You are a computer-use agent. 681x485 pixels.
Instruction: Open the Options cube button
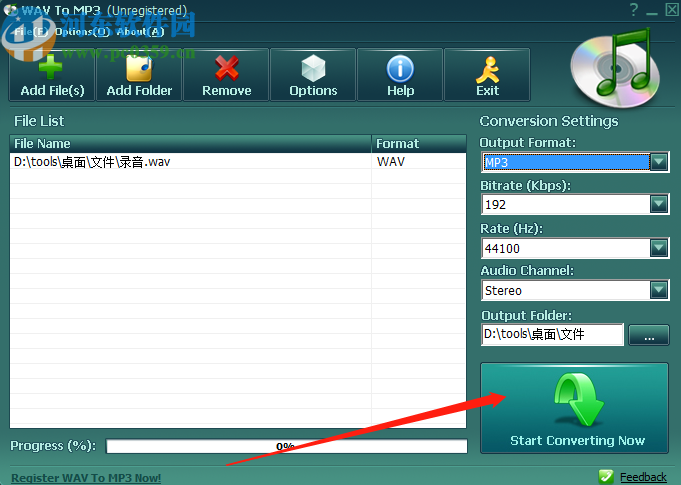tap(313, 75)
